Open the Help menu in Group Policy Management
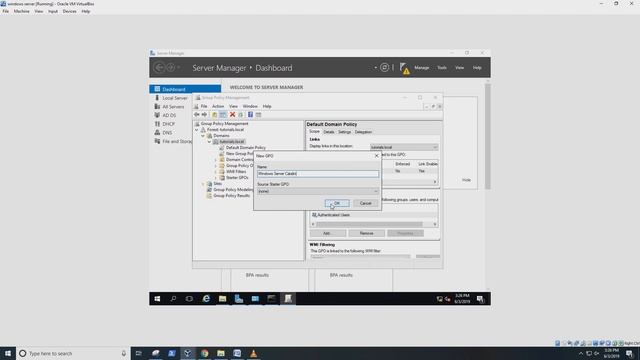Screen dimensions: 640x360 point(267,107)
